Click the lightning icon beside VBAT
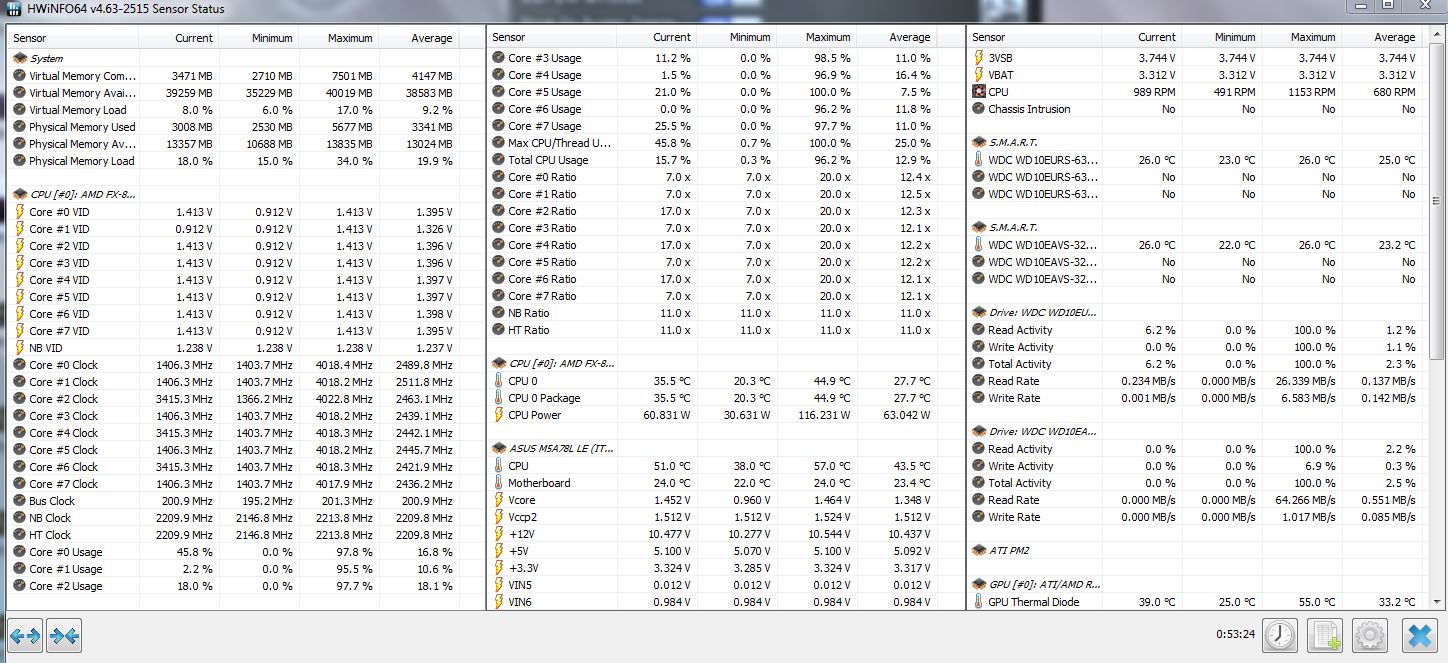 pyautogui.click(x=979, y=75)
